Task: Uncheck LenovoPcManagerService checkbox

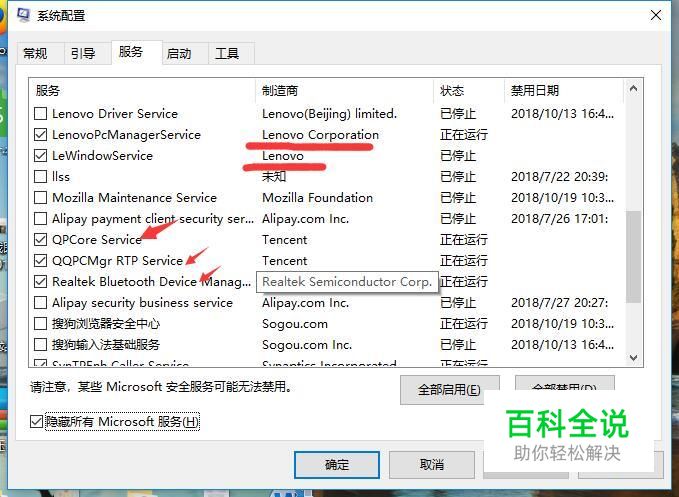Action: point(40,135)
